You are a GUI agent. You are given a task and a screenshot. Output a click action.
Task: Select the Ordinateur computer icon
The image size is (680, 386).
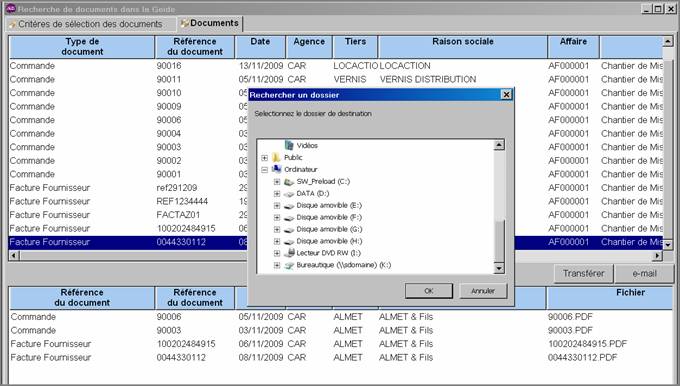coord(277,169)
